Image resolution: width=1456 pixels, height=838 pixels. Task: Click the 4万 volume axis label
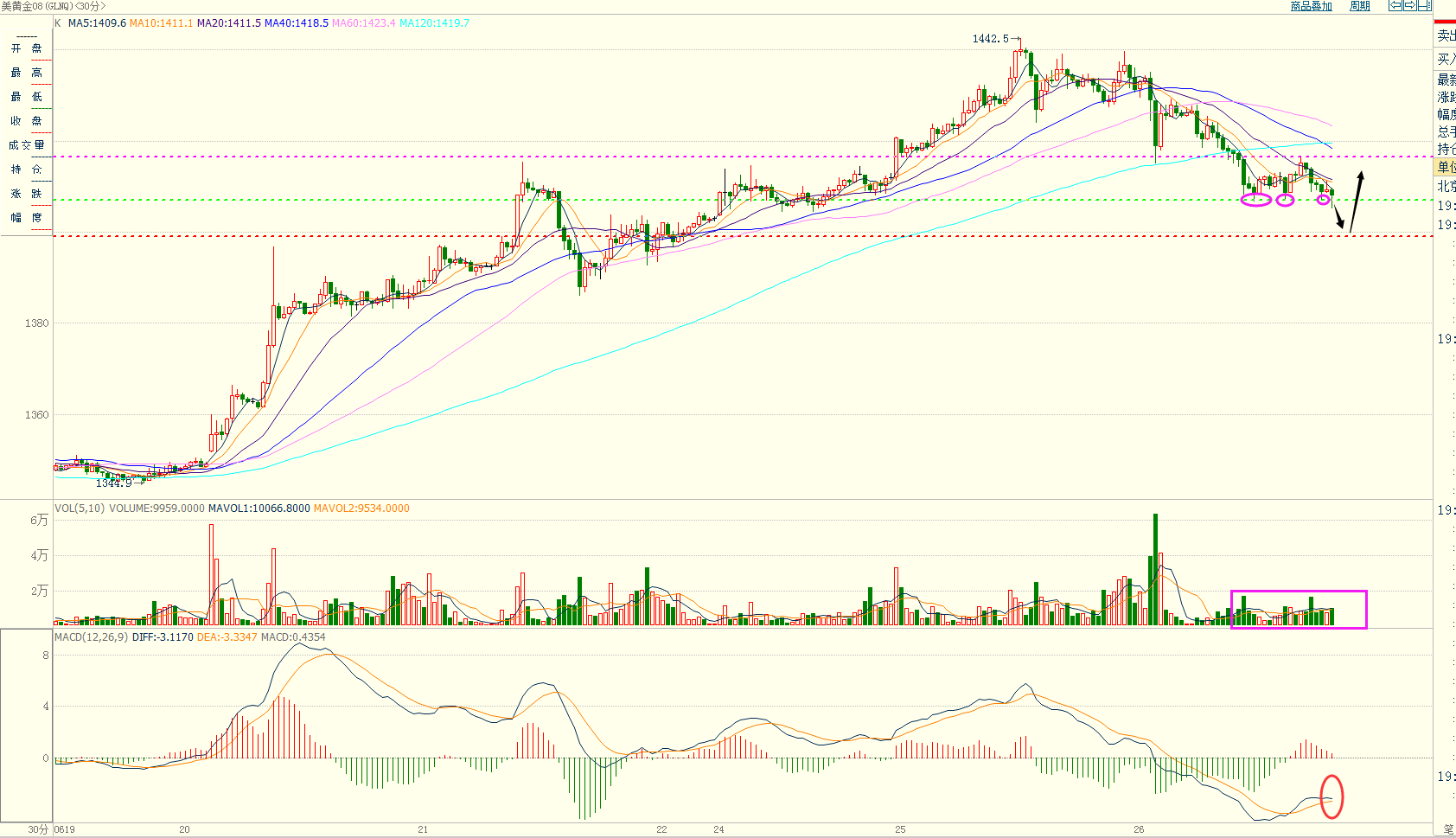39,555
